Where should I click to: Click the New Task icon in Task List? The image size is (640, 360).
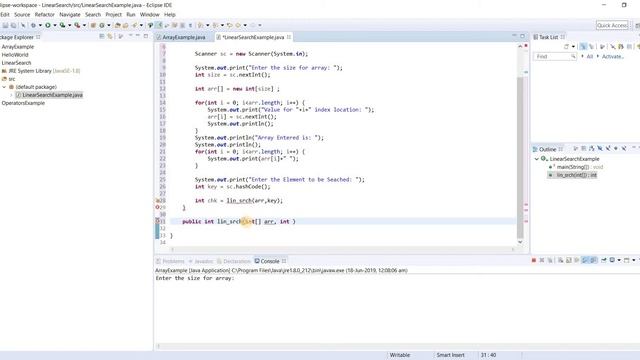click(x=566, y=47)
